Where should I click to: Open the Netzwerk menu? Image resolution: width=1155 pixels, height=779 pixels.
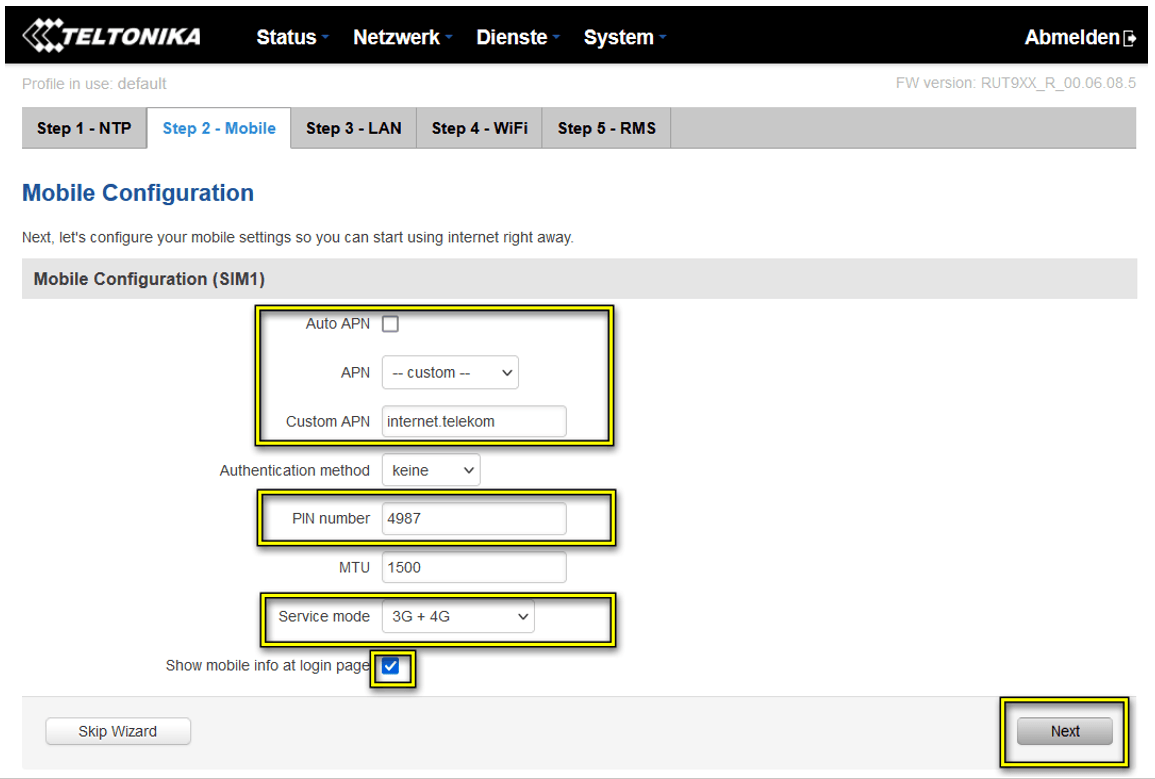(x=402, y=38)
